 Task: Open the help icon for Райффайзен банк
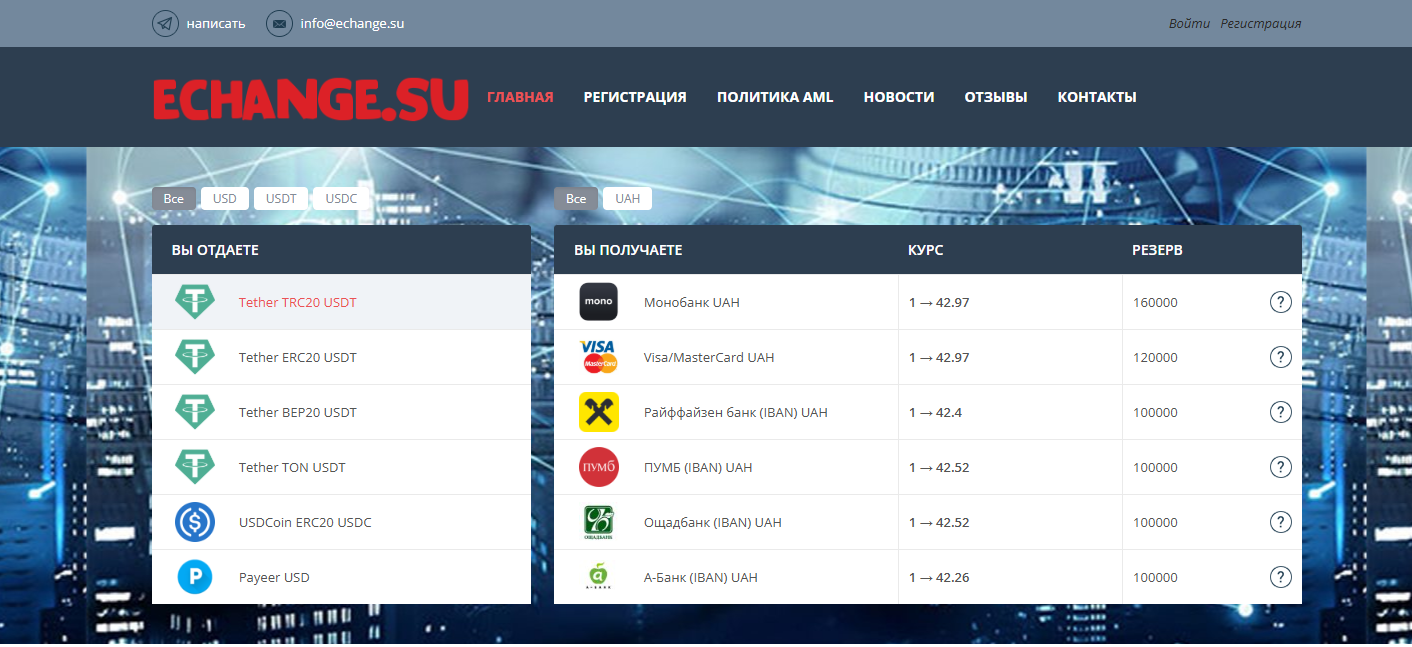1281,412
